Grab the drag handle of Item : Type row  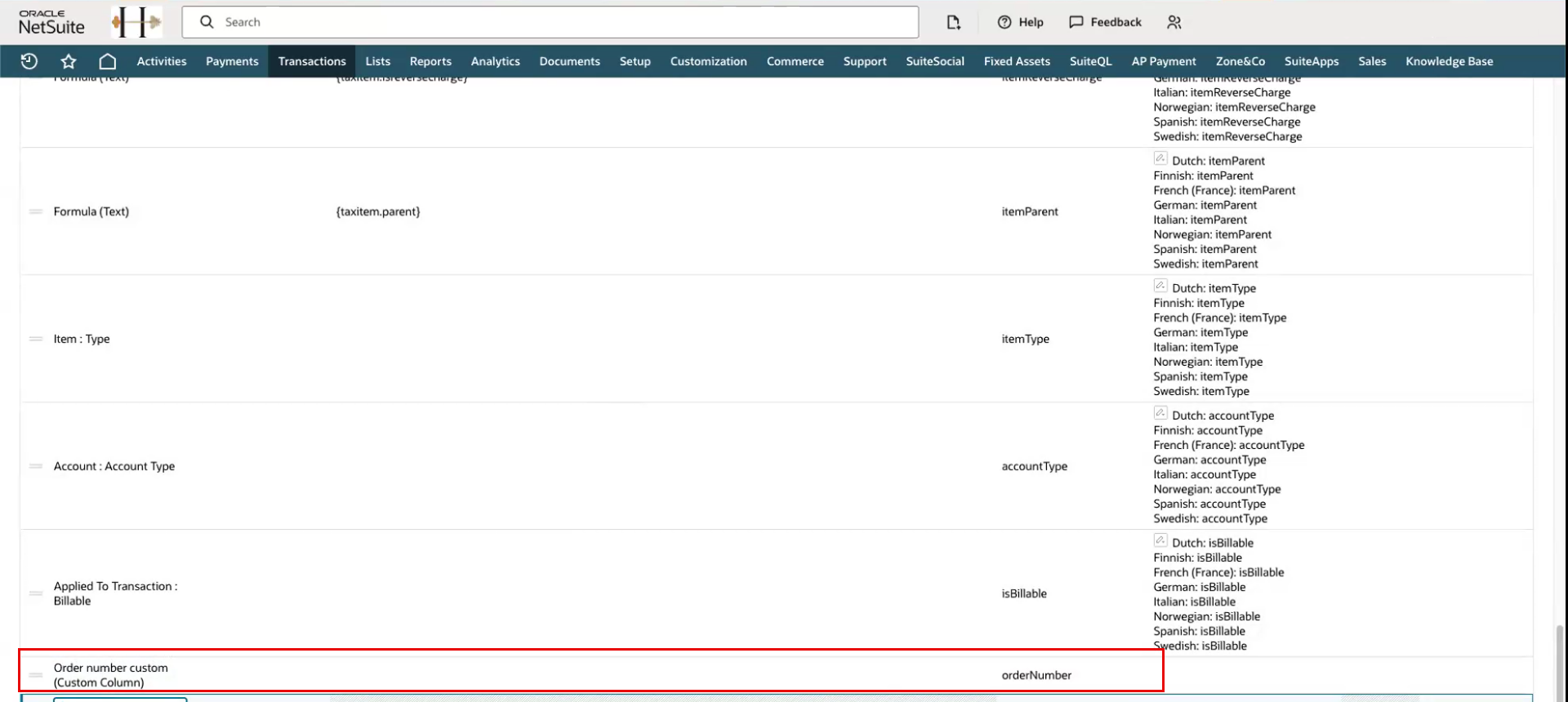click(36, 339)
